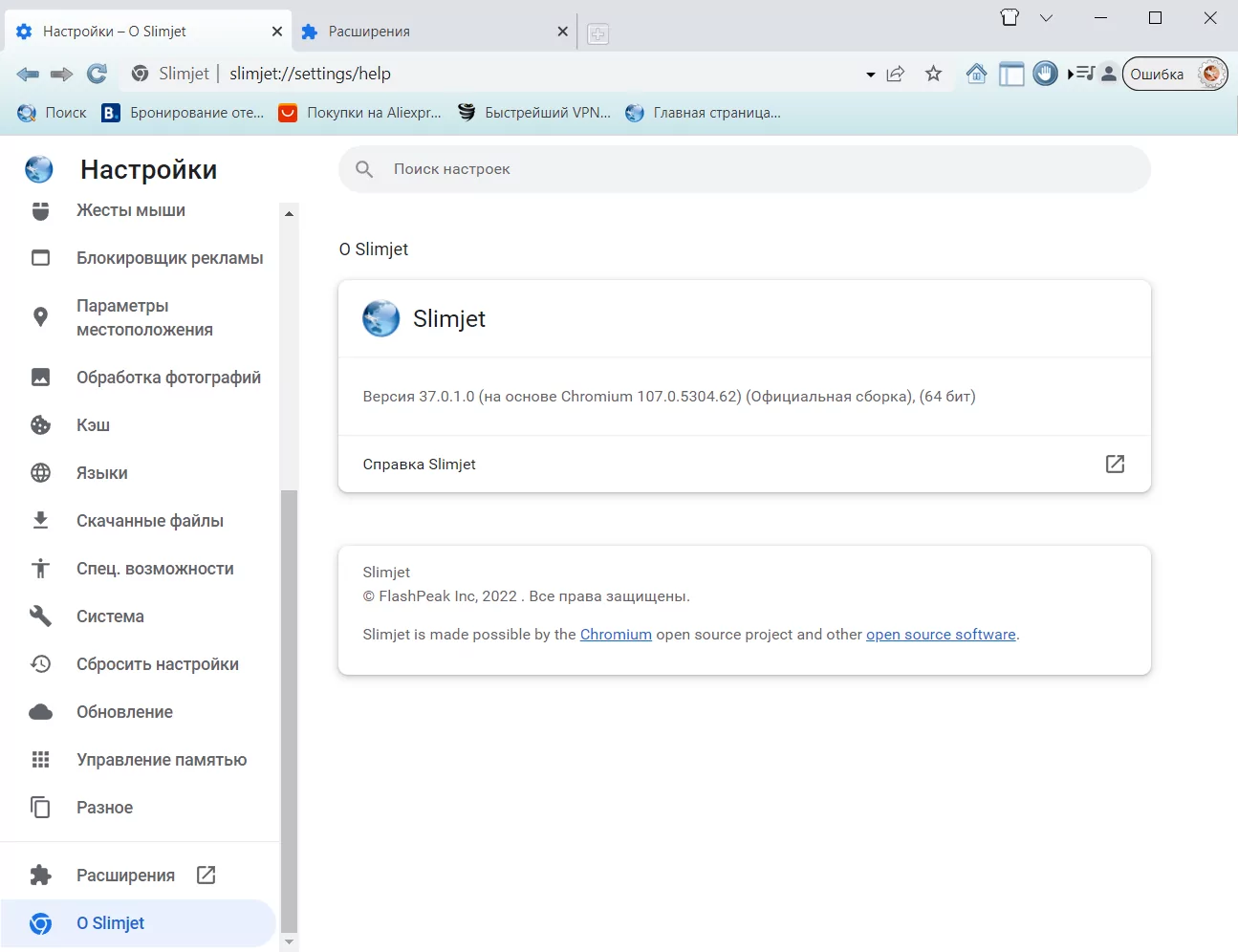Image resolution: width=1238 pixels, height=952 pixels.
Task: Select the Настройки – О Slimjet tab
Action: coord(147,32)
